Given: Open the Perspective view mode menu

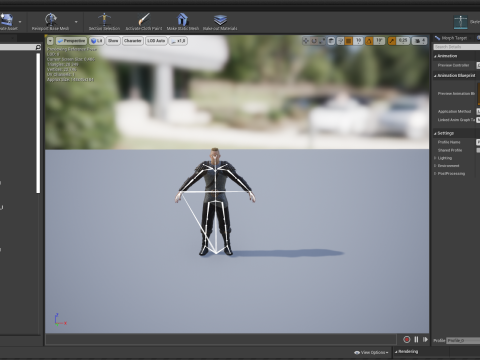Looking at the screenshot, I should 71,41.
